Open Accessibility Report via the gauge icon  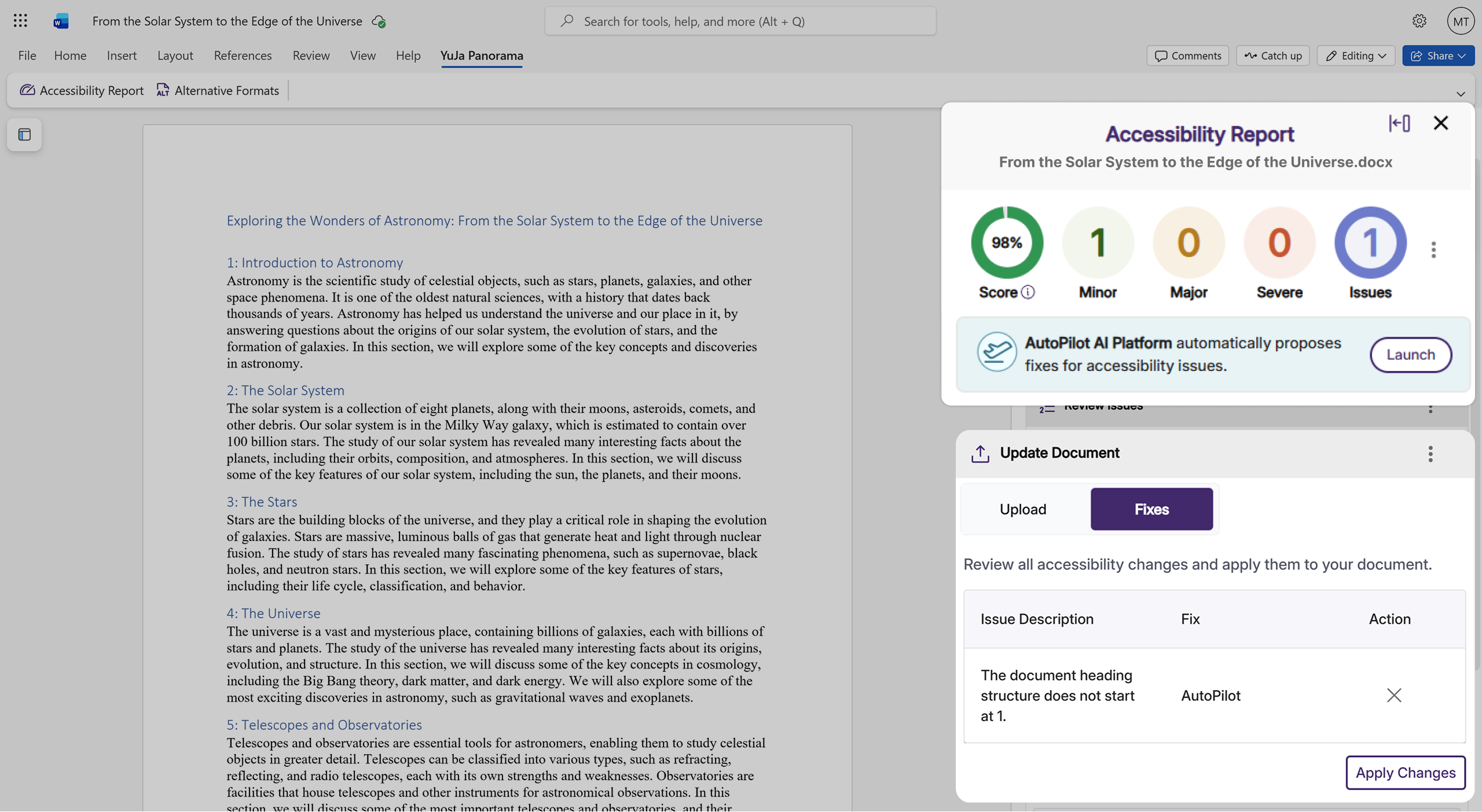tap(27, 90)
